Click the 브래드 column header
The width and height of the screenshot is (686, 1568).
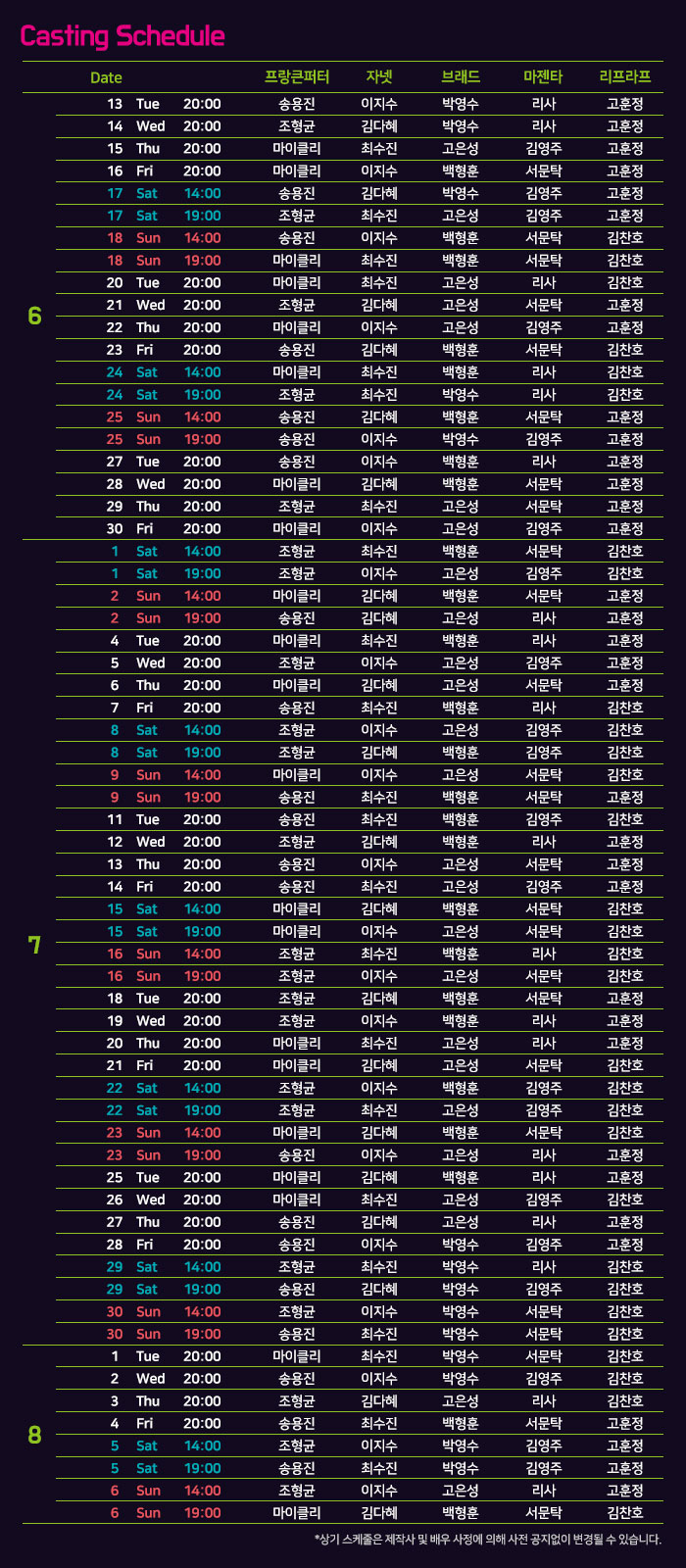pyautogui.click(x=460, y=76)
